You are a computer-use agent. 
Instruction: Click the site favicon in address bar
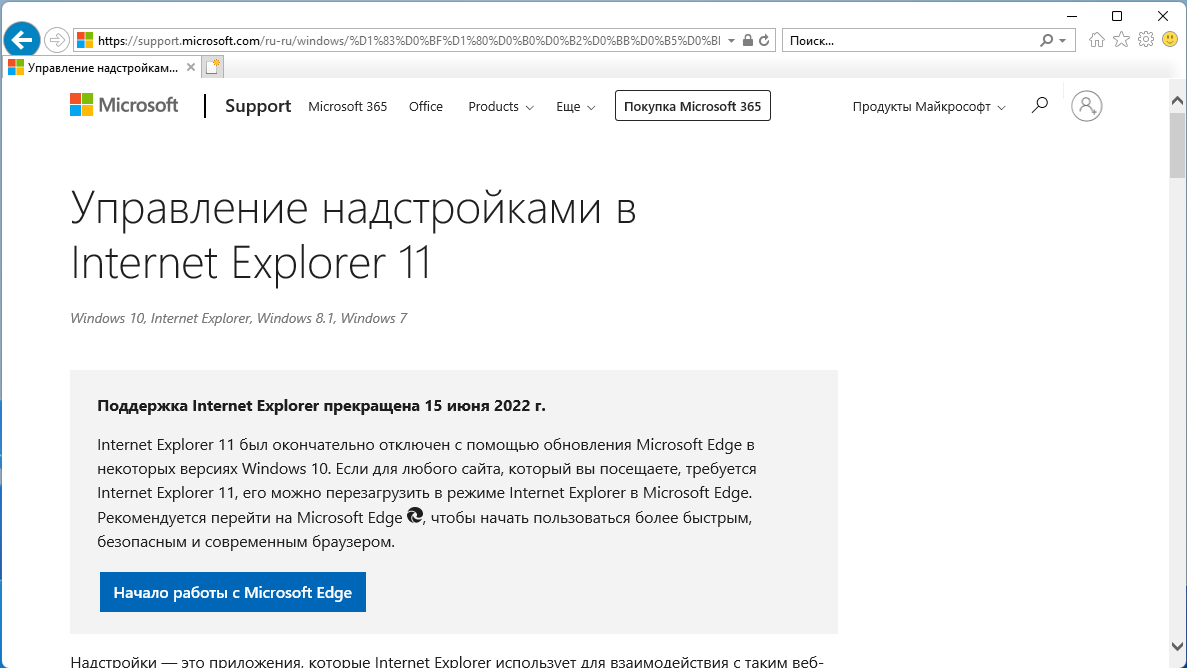point(85,40)
